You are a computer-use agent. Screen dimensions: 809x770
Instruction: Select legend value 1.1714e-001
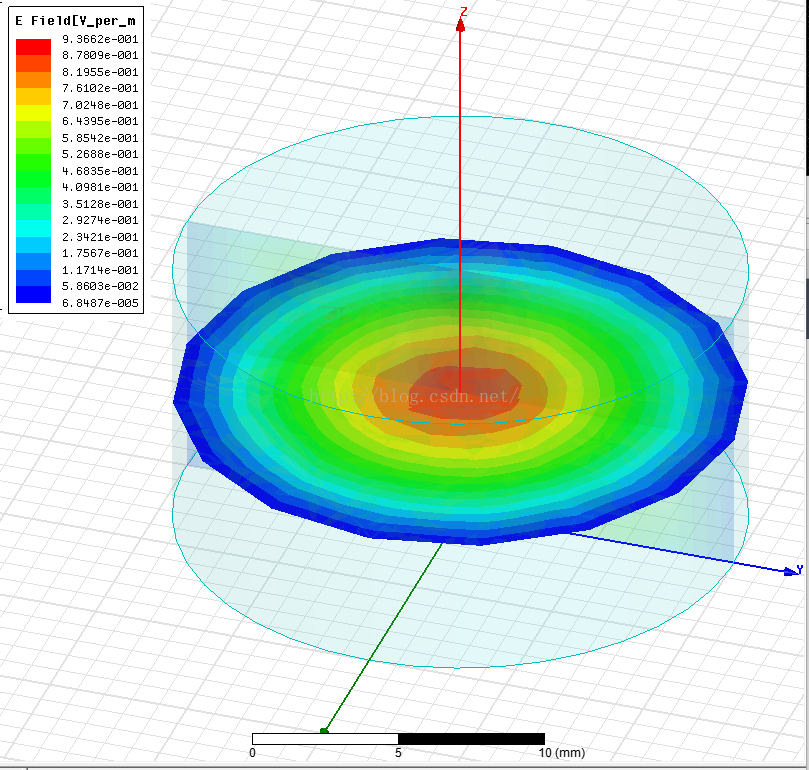click(100, 270)
